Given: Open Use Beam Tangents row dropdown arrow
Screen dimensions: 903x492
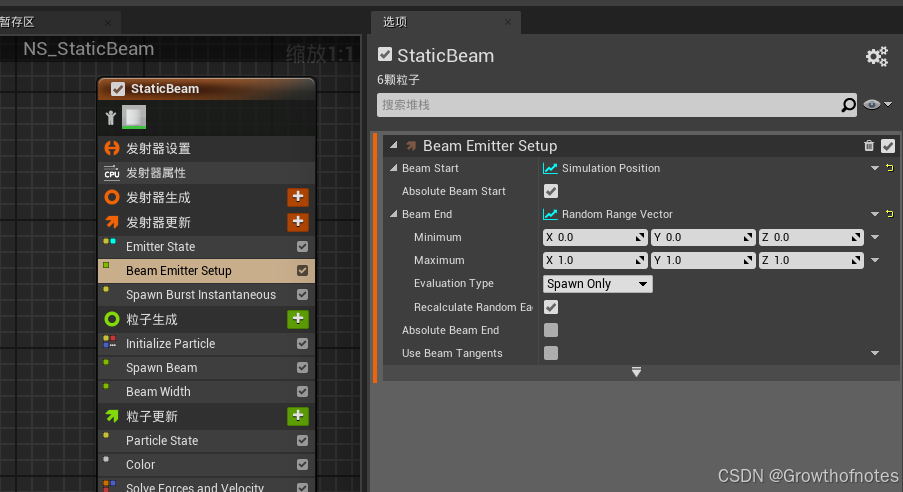Looking at the screenshot, I should click(x=875, y=353).
